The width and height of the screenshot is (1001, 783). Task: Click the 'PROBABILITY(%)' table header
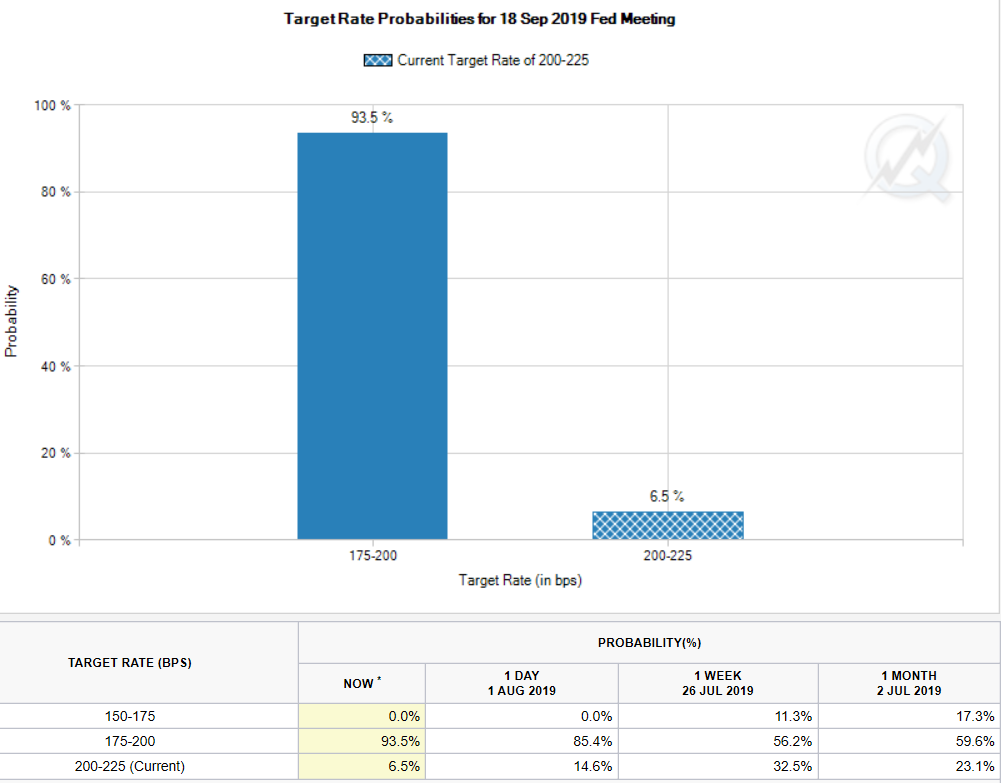tap(649, 642)
